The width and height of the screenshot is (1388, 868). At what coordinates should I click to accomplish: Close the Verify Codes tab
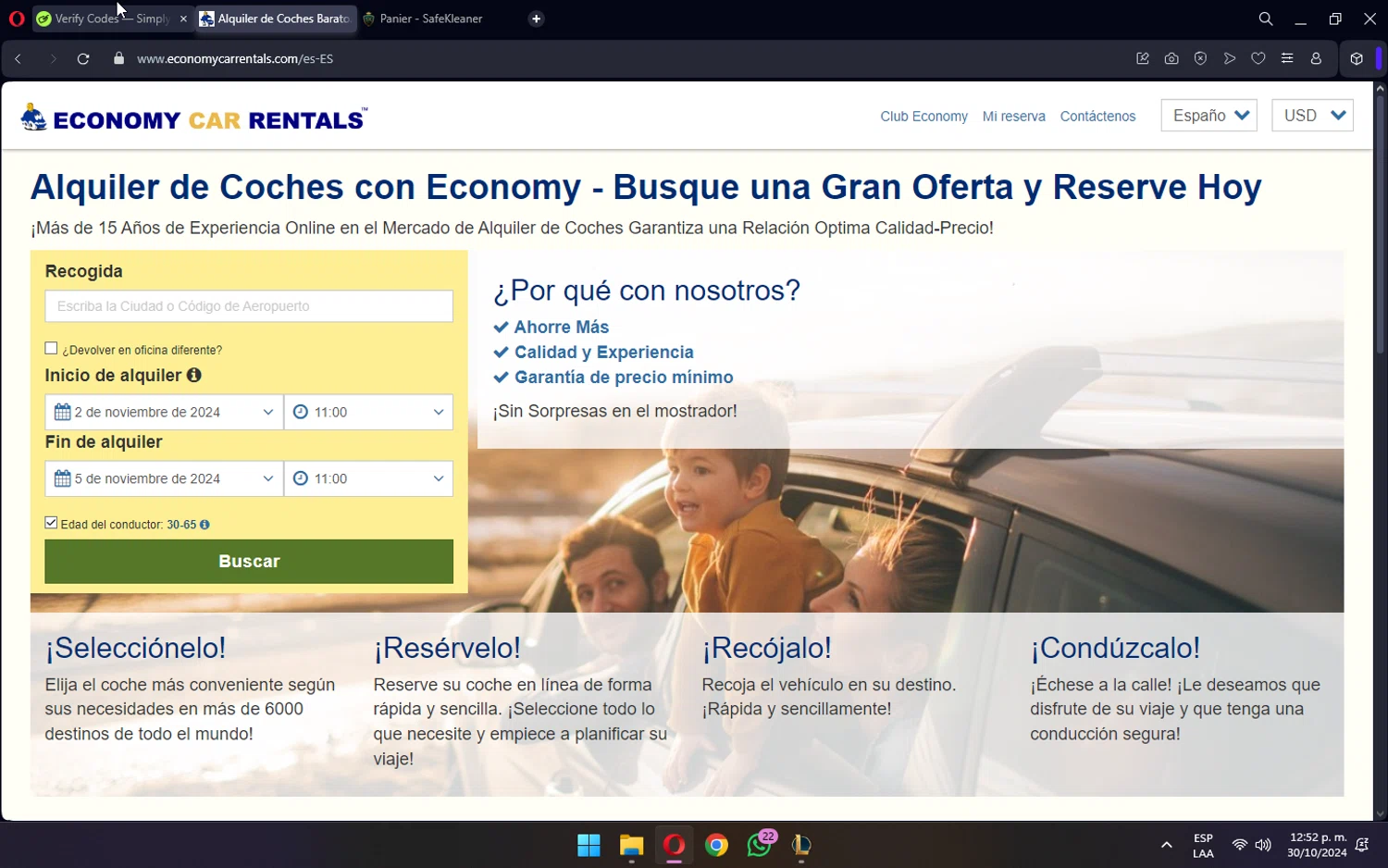(x=183, y=19)
